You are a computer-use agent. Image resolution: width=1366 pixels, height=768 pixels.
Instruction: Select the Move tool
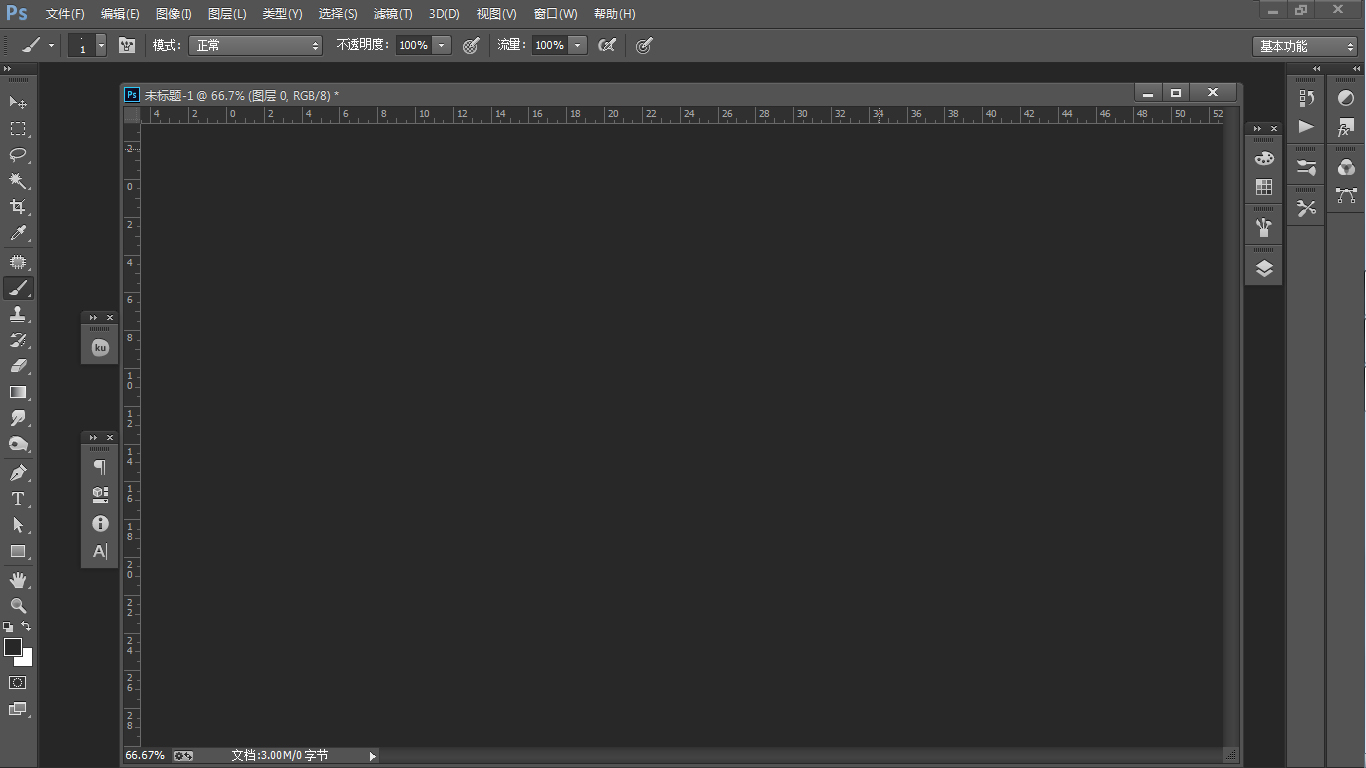coord(18,102)
